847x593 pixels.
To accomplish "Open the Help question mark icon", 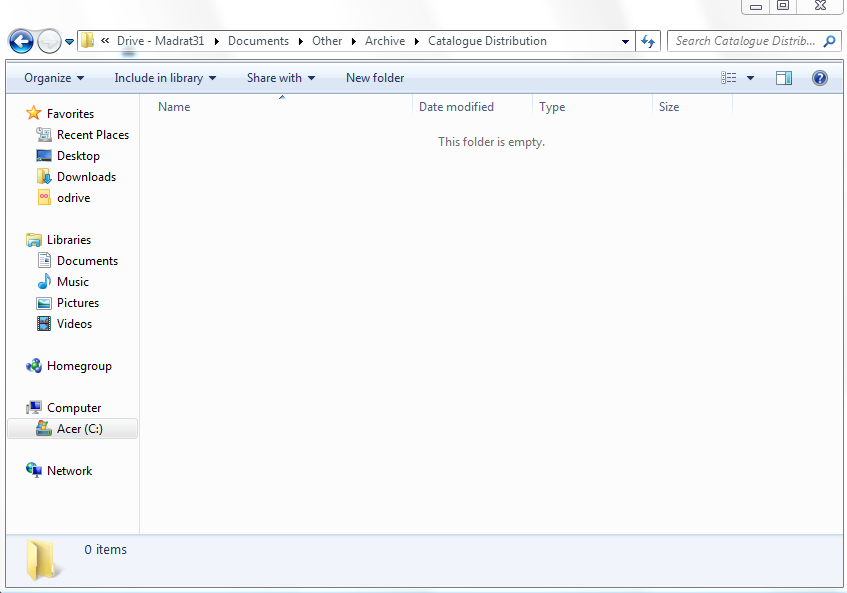I will (x=820, y=78).
